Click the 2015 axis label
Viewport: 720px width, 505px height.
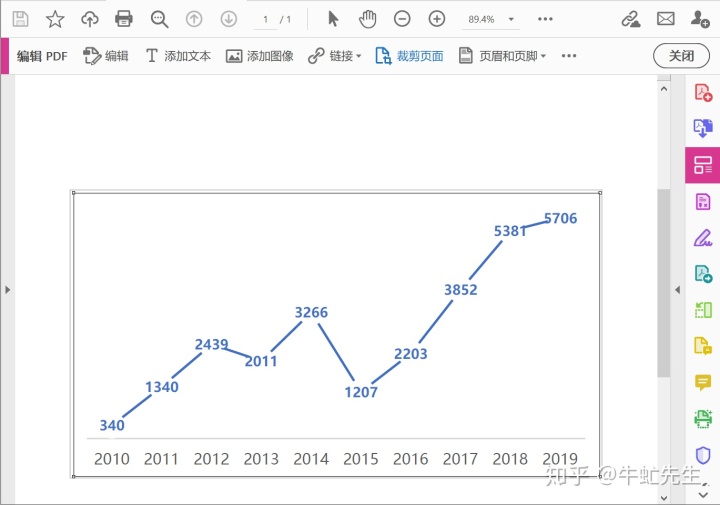coord(361,459)
